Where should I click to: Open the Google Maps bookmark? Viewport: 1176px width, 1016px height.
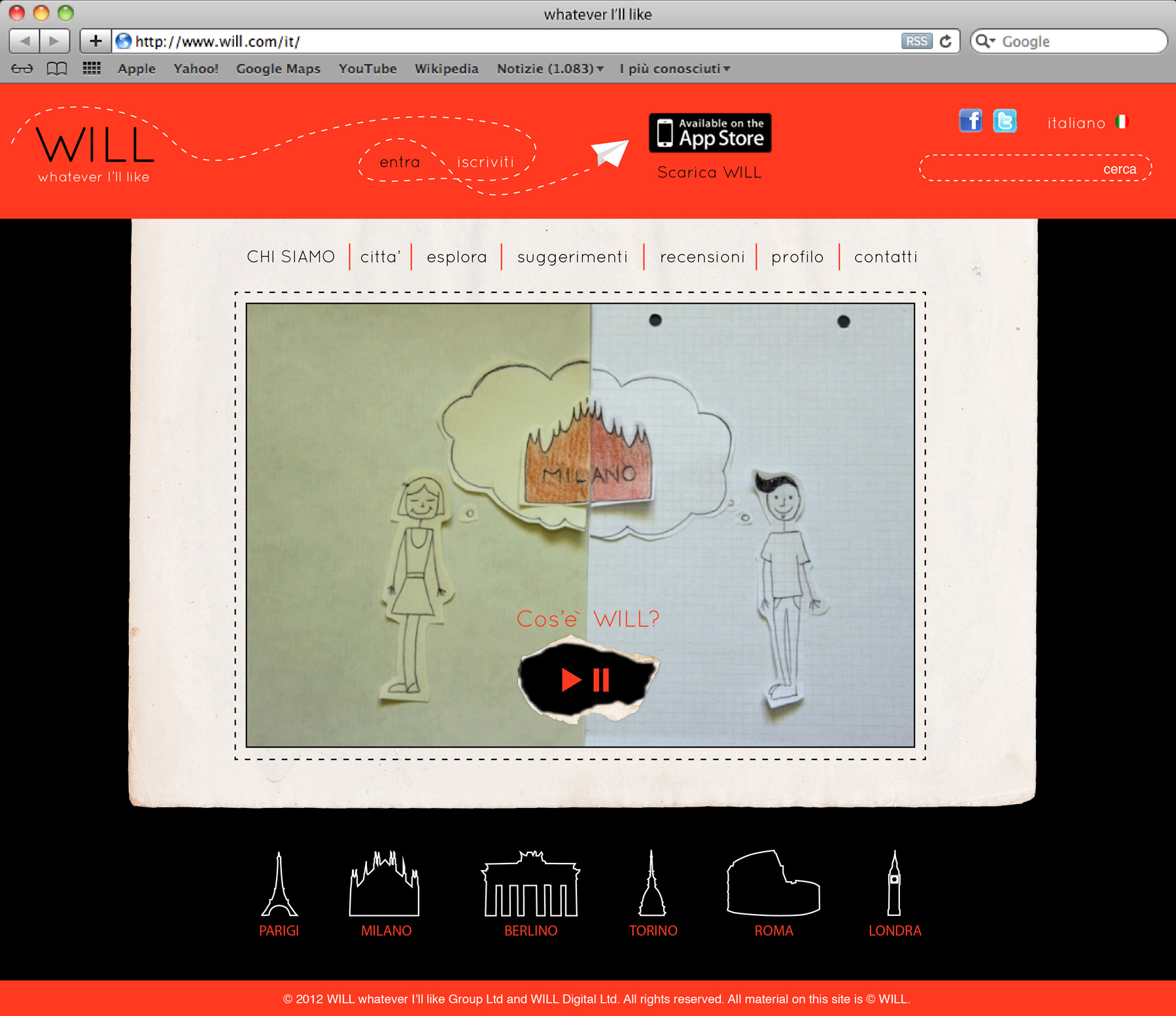click(x=278, y=69)
